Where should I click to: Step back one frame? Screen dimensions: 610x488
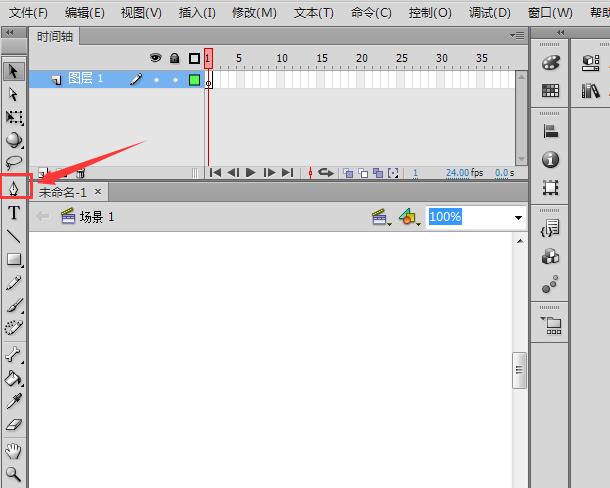233,172
